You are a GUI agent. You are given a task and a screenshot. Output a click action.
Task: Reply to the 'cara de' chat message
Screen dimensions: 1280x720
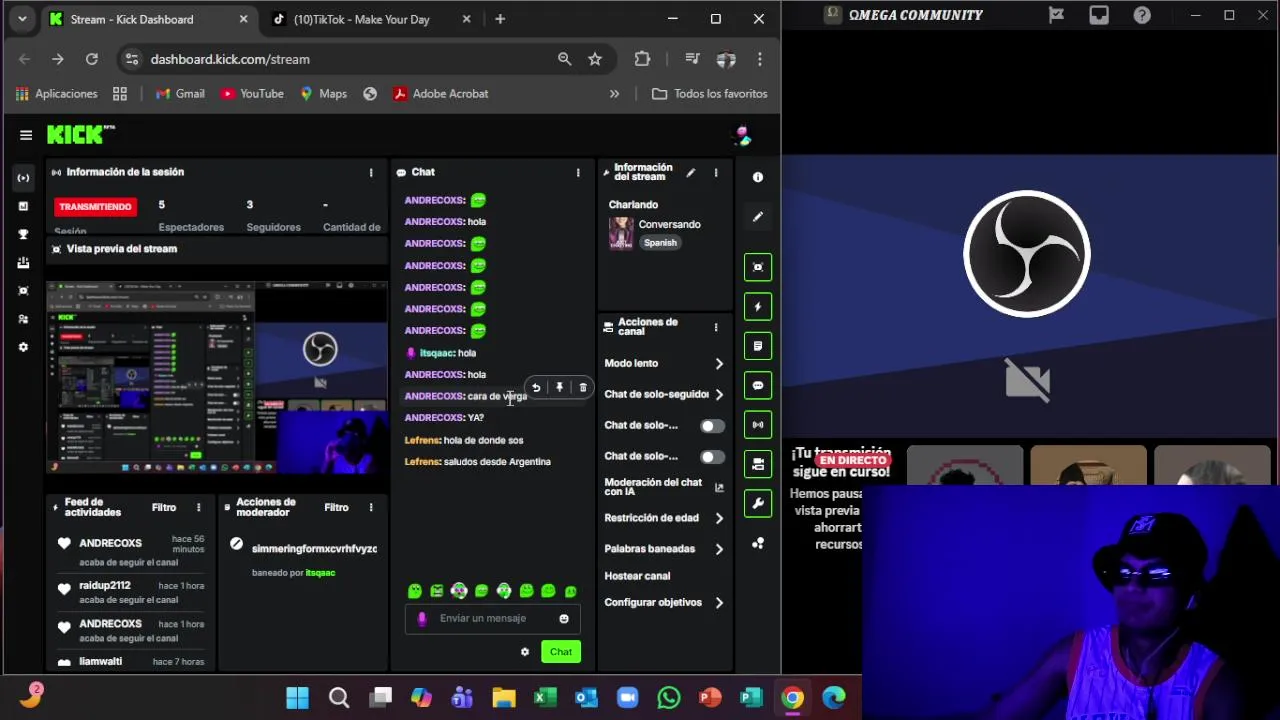pos(536,388)
